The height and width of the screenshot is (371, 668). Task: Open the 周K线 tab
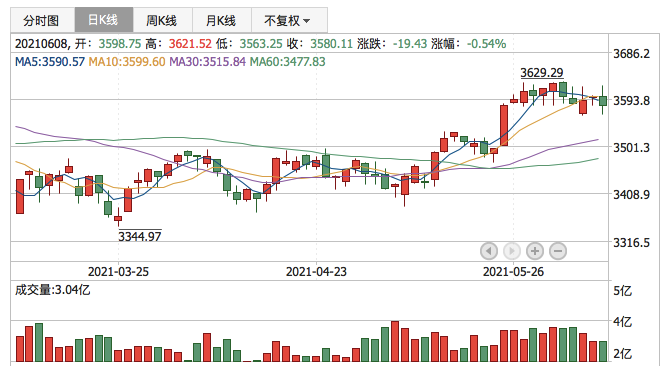pyautogui.click(x=162, y=20)
